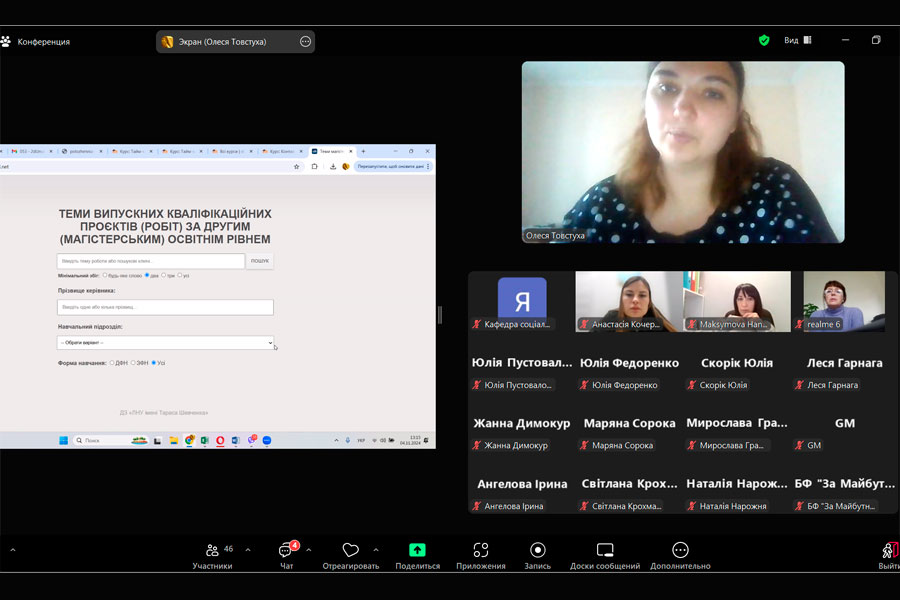
Task: Click the Конференция meeting info icon
Action: 6,41
